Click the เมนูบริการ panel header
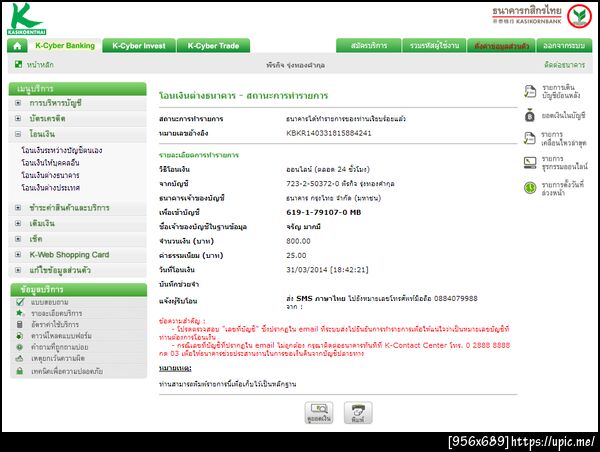This screenshot has height=452, width=600. tap(77, 89)
